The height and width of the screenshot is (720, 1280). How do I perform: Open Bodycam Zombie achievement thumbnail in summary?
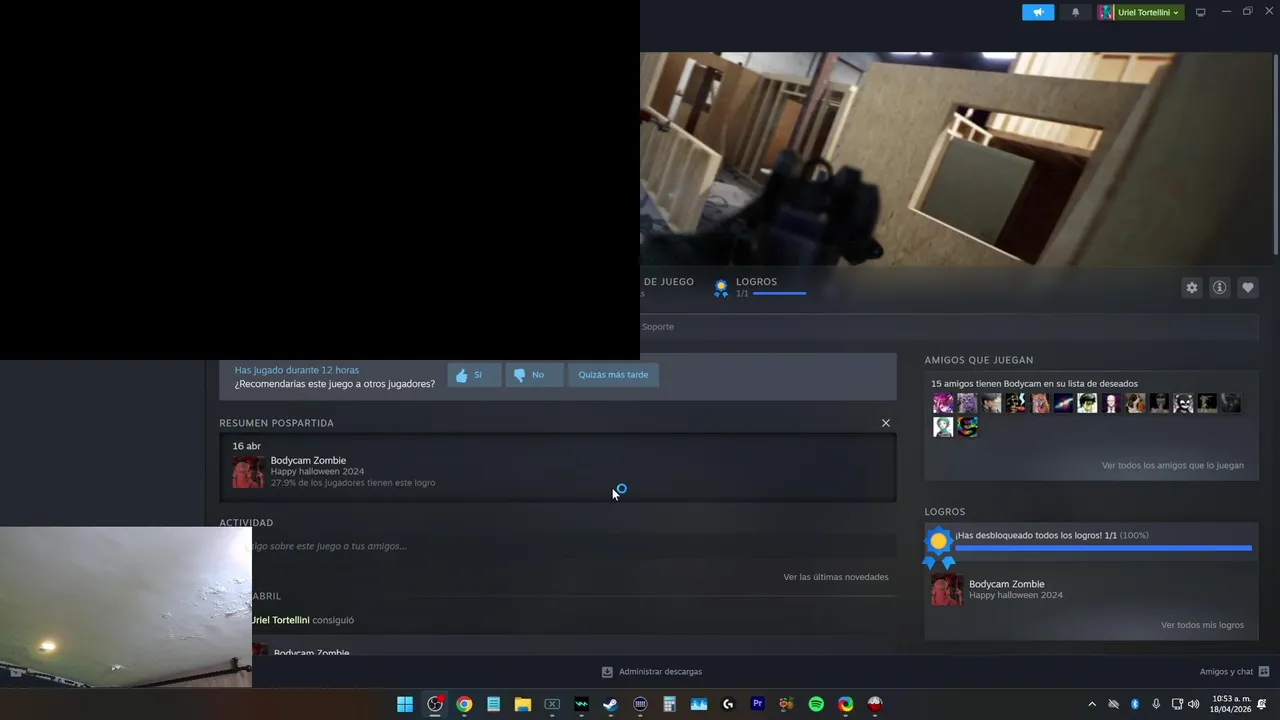point(249,472)
